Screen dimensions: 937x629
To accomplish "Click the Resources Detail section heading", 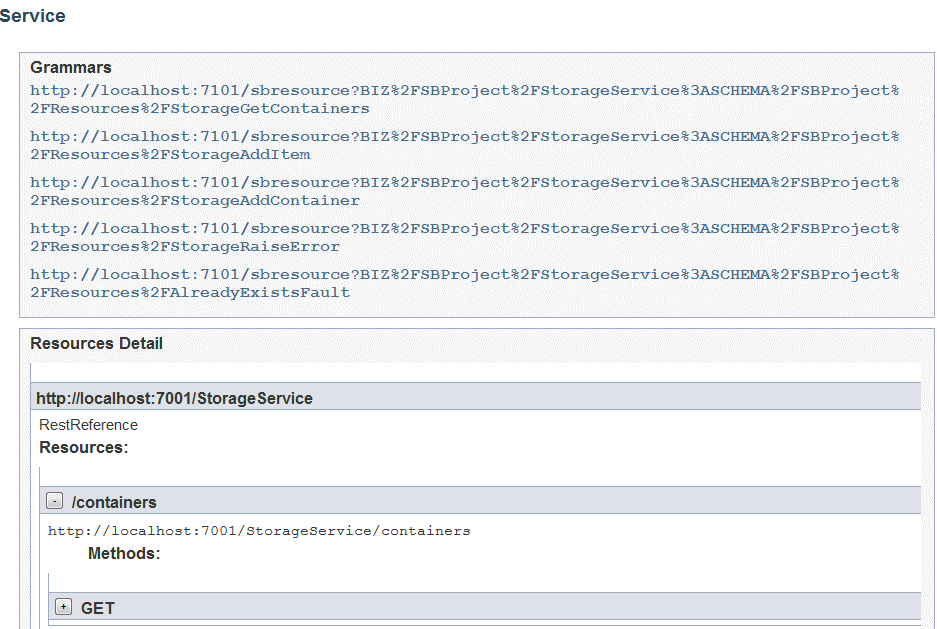I will [96, 343].
